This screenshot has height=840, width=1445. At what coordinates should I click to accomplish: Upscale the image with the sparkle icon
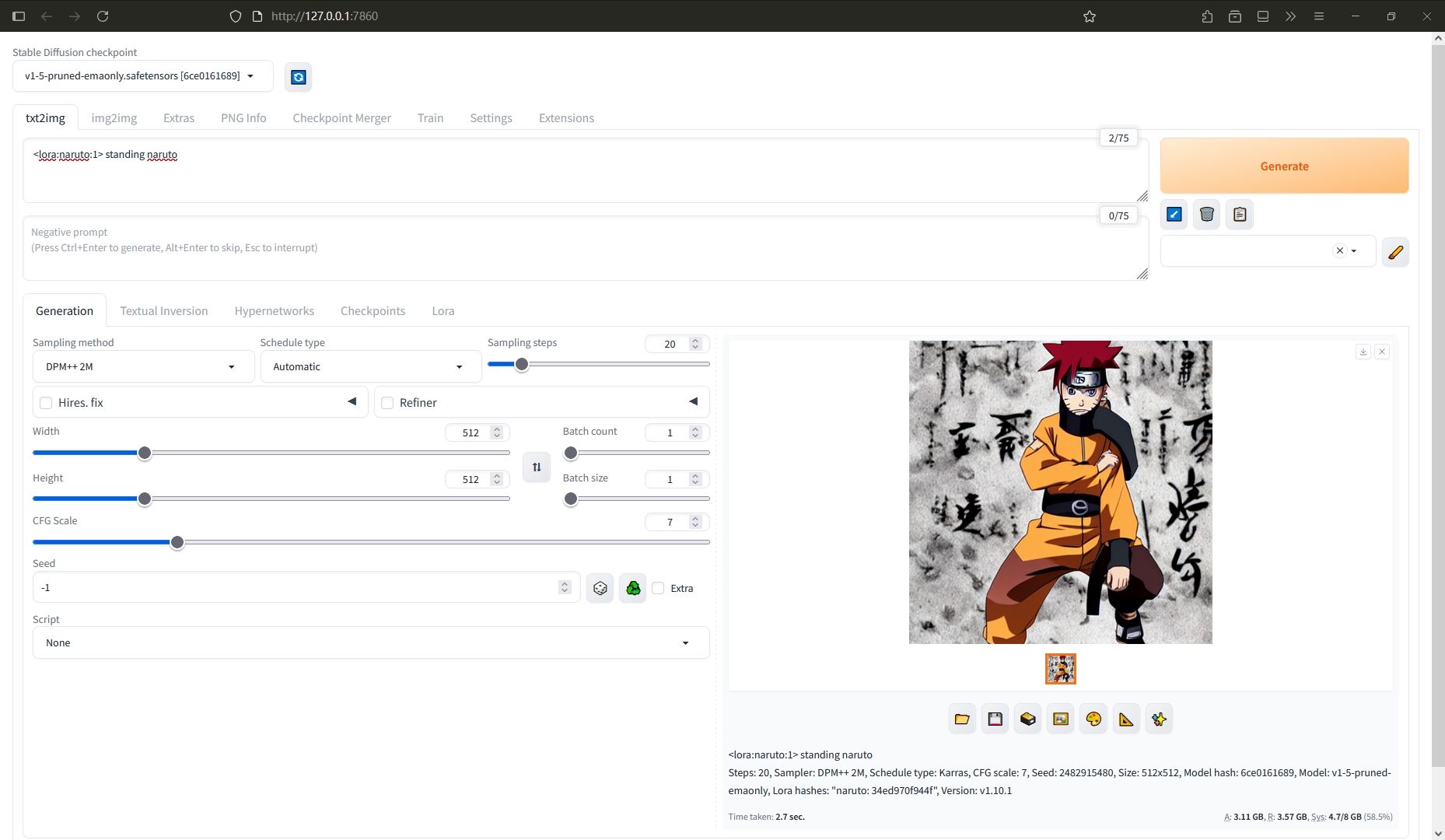click(x=1160, y=719)
